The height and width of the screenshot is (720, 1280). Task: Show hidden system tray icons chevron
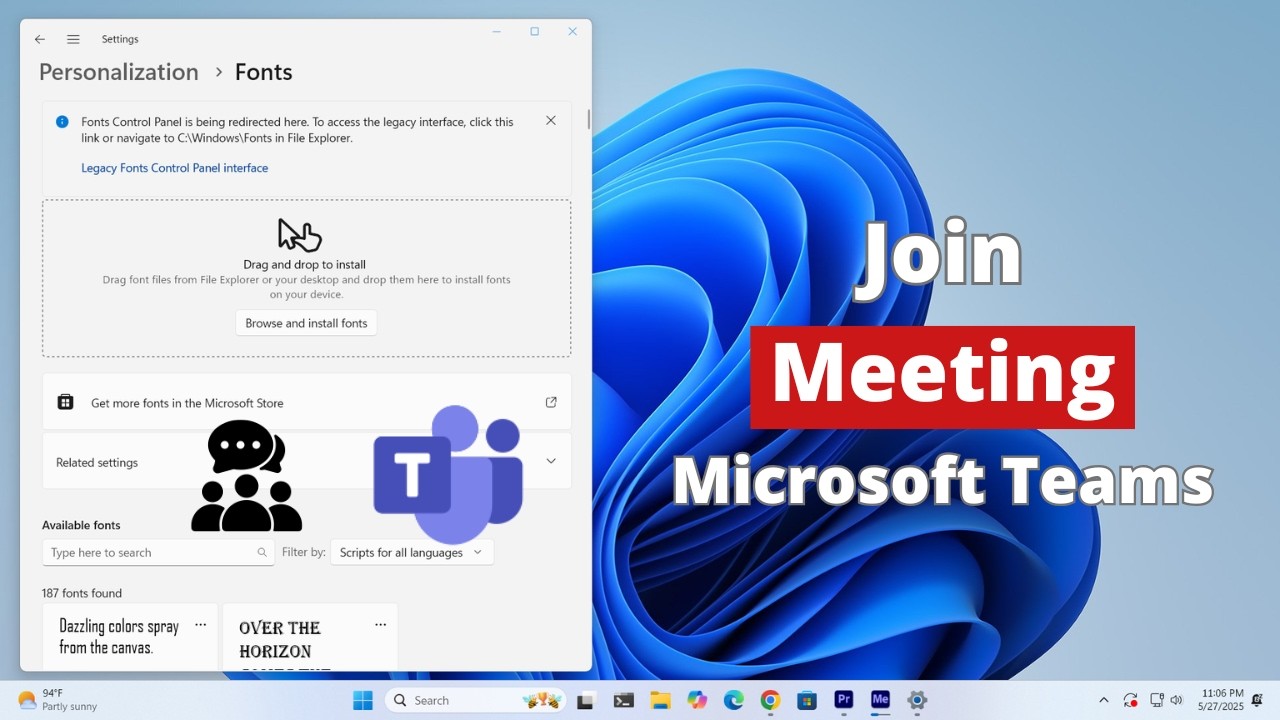1104,700
